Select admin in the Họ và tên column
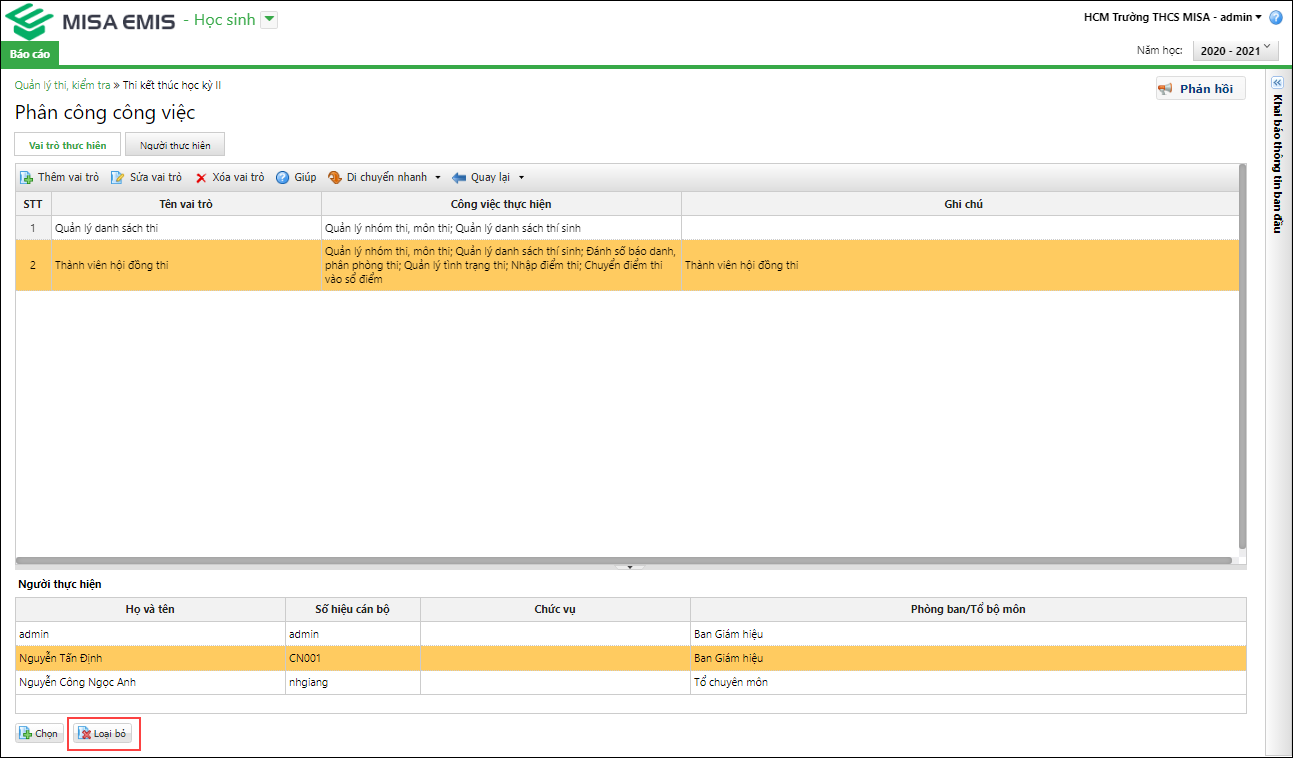1293x758 pixels. point(150,634)
